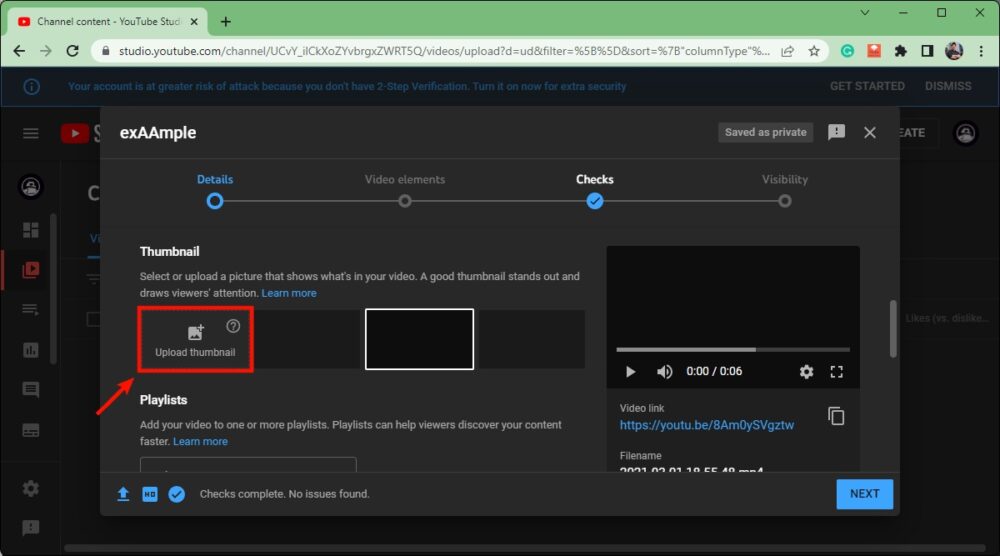Play the video preview
Image resolution: width=1000 pixels, height=556 pixels.
click(630, 371)
